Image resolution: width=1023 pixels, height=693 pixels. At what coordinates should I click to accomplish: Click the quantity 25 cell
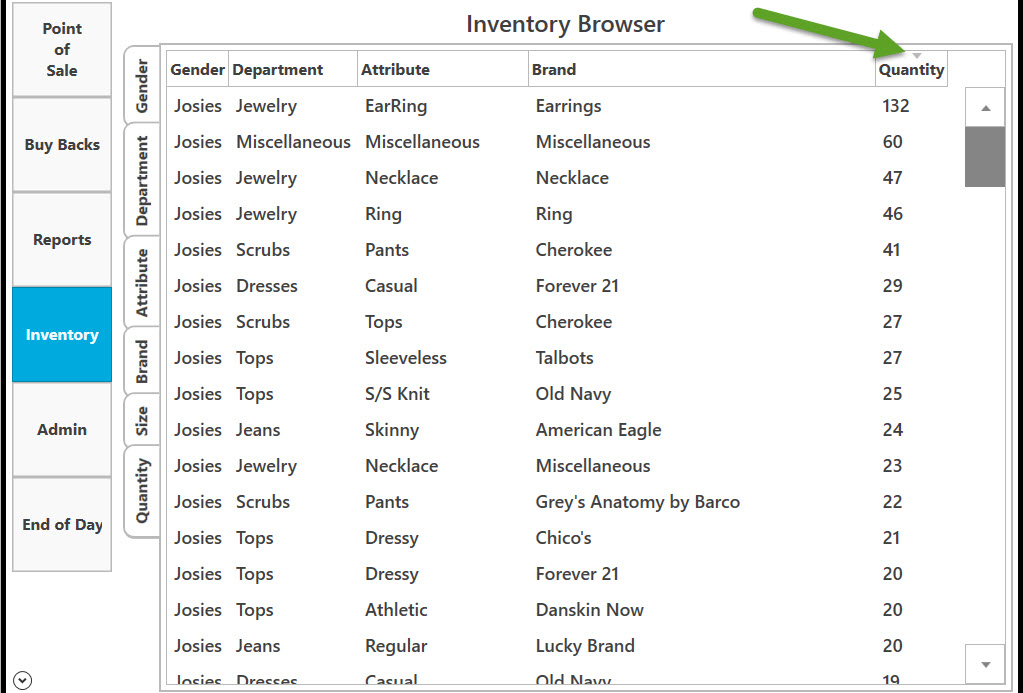893,393
